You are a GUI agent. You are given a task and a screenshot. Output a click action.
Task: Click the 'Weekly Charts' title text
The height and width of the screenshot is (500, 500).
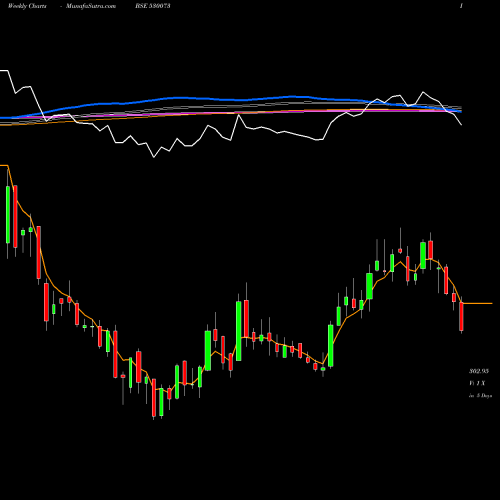coord(27,6)
